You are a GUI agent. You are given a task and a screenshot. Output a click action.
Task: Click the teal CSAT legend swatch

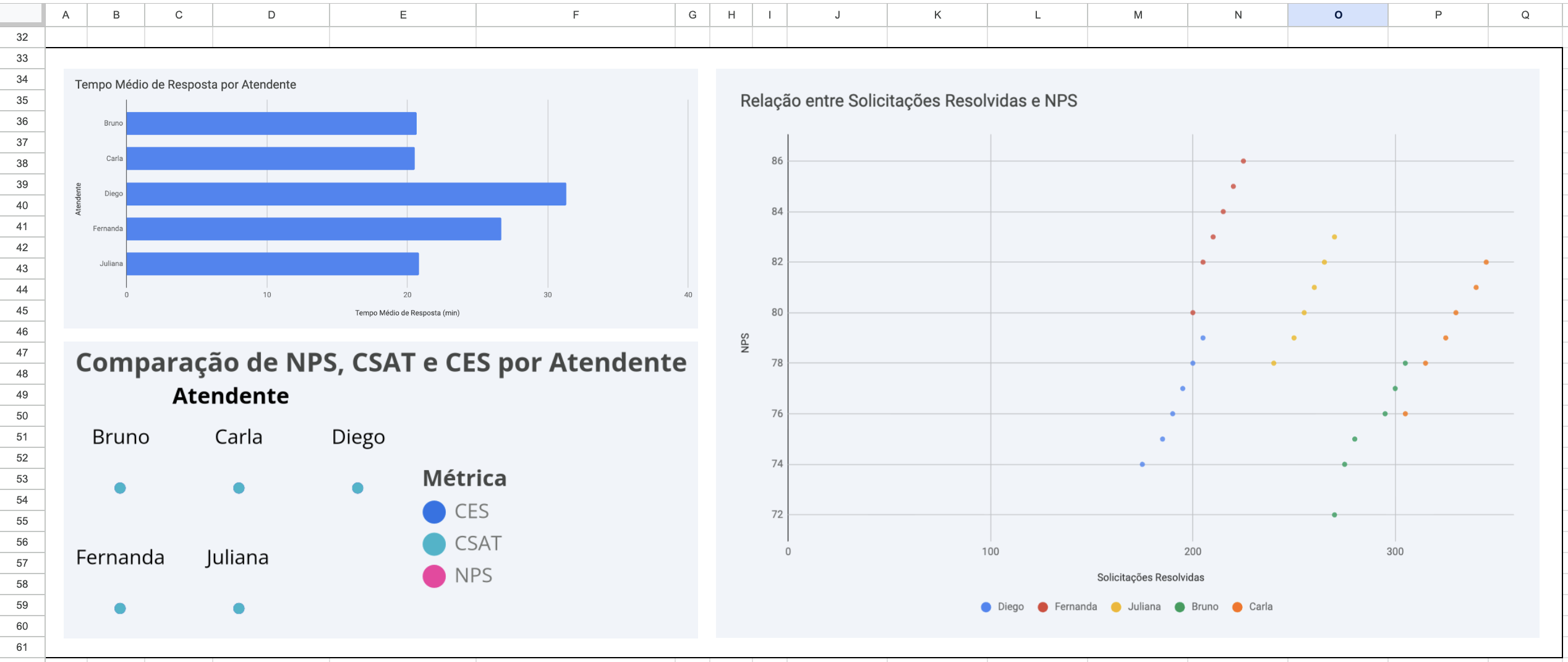tap(434, 544)
